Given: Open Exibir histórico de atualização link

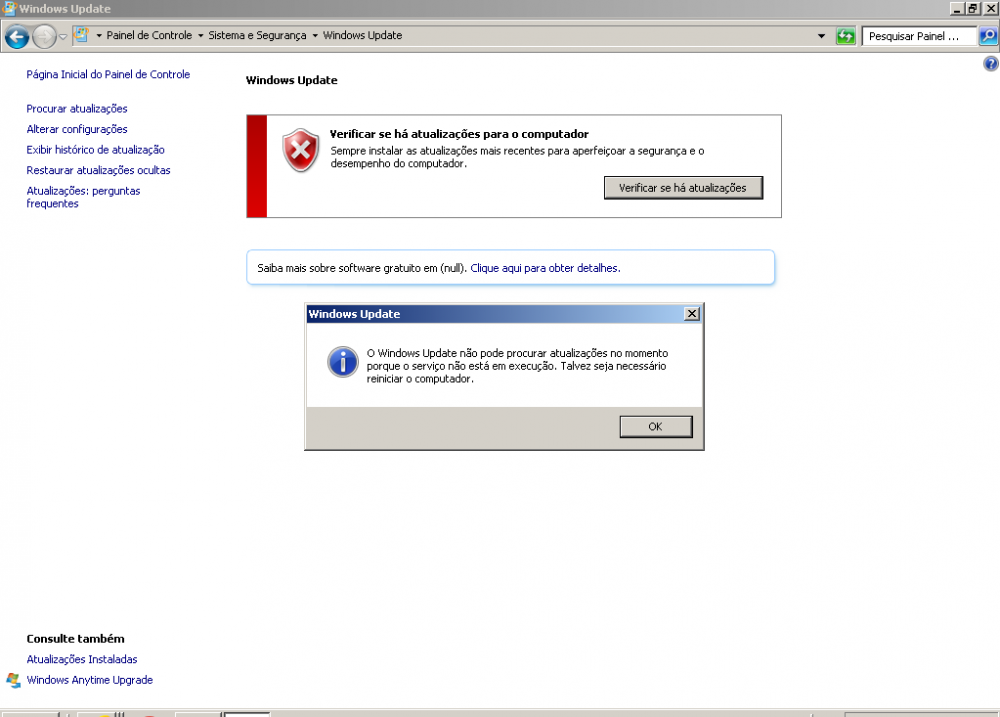Looking at the screenshot, I should [95, 150].
